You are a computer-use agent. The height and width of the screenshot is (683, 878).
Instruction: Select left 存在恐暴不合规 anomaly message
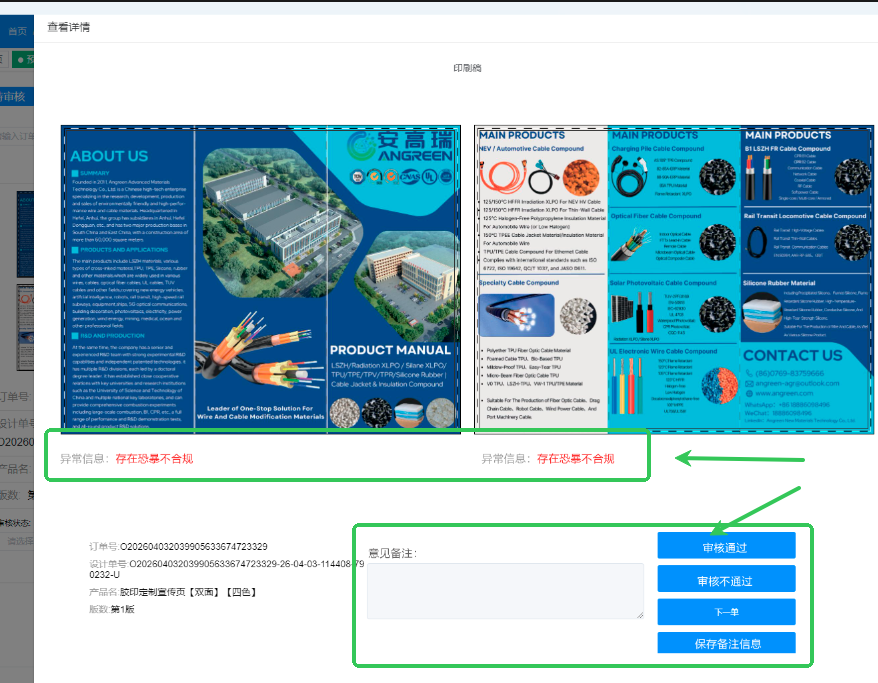154,459
